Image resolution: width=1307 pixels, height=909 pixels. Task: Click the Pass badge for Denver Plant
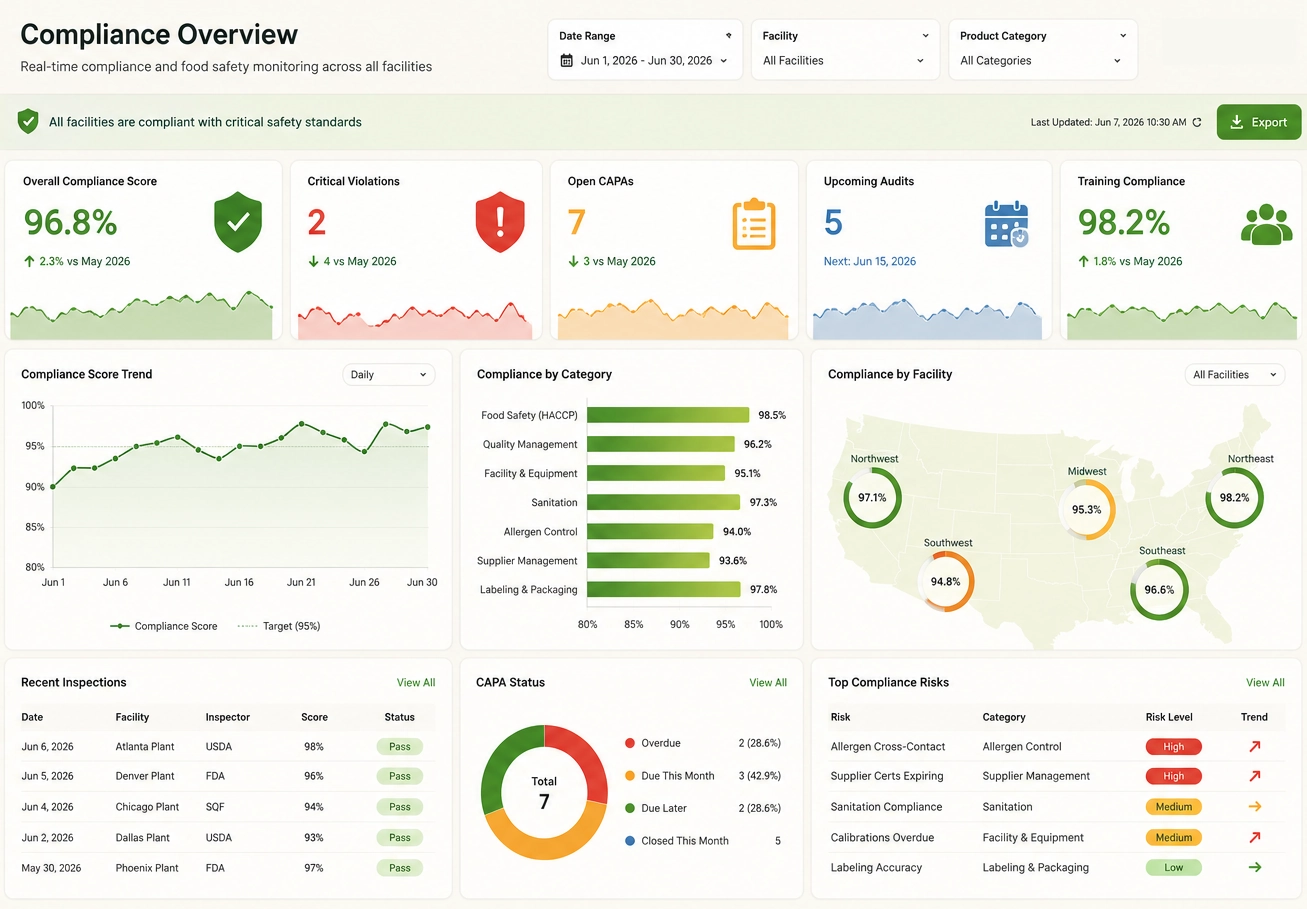(x=400, y=776)
